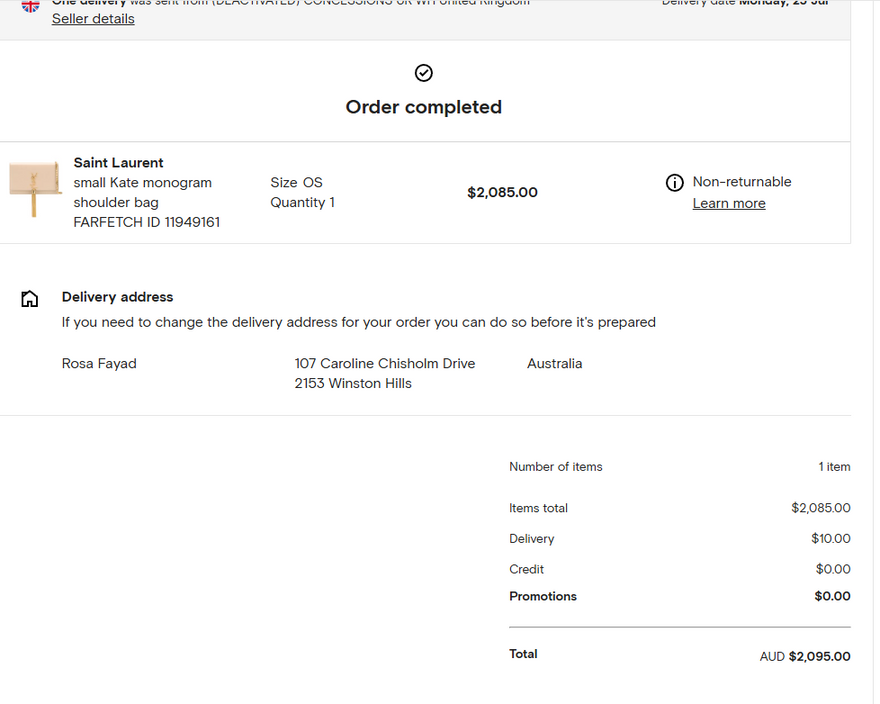Image resolution: width=880 pixels, height=704 pixels.
Task: Click the Order completed heading
Action: pos(424,107)
